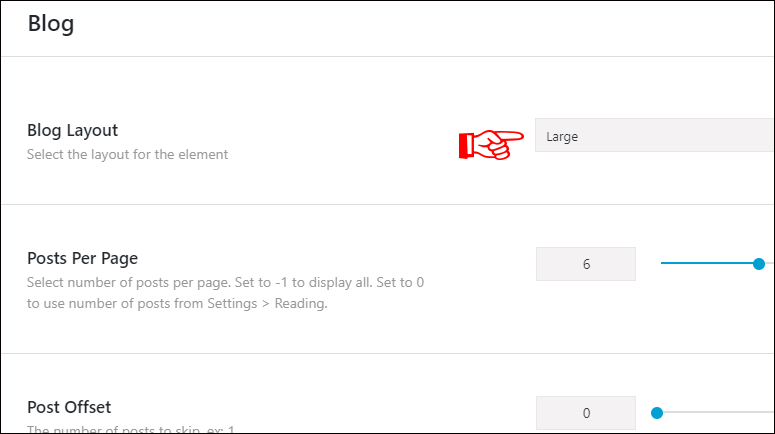Select the Post Offset option label

(x=69, y=407)
